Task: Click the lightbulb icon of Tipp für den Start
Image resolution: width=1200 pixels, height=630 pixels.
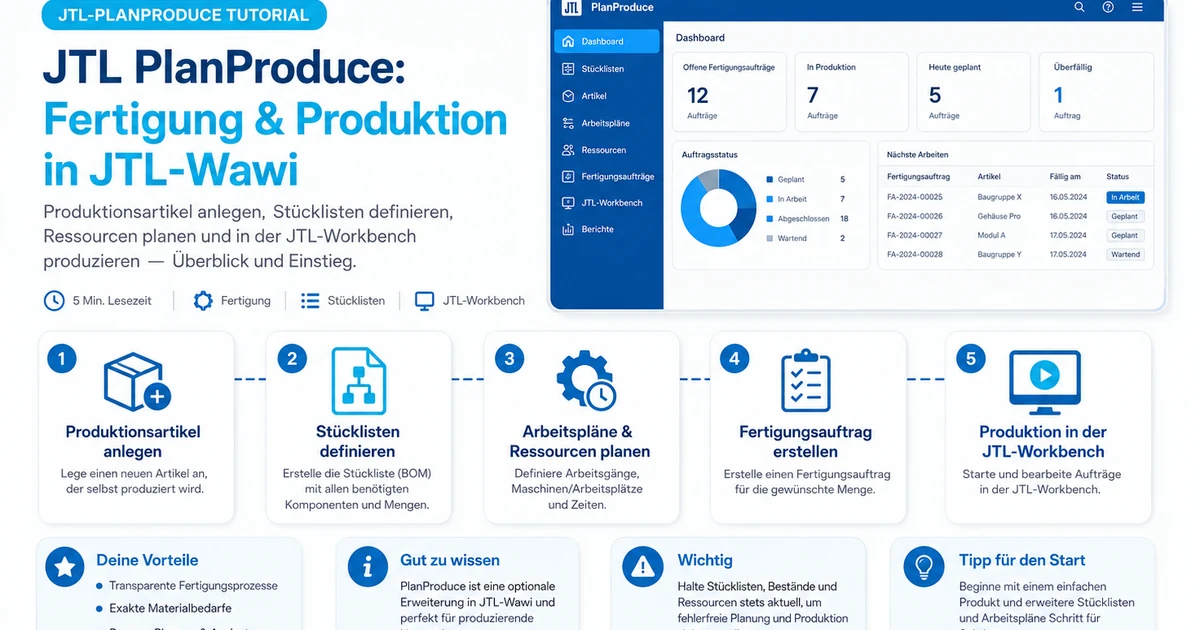Action: pos(923,567)
